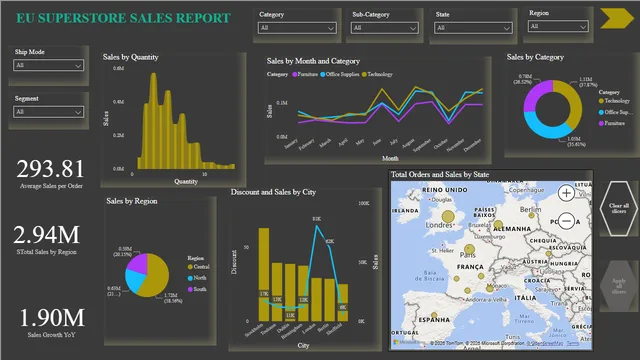Click the Spain bubble on the map

coord(434,315)
